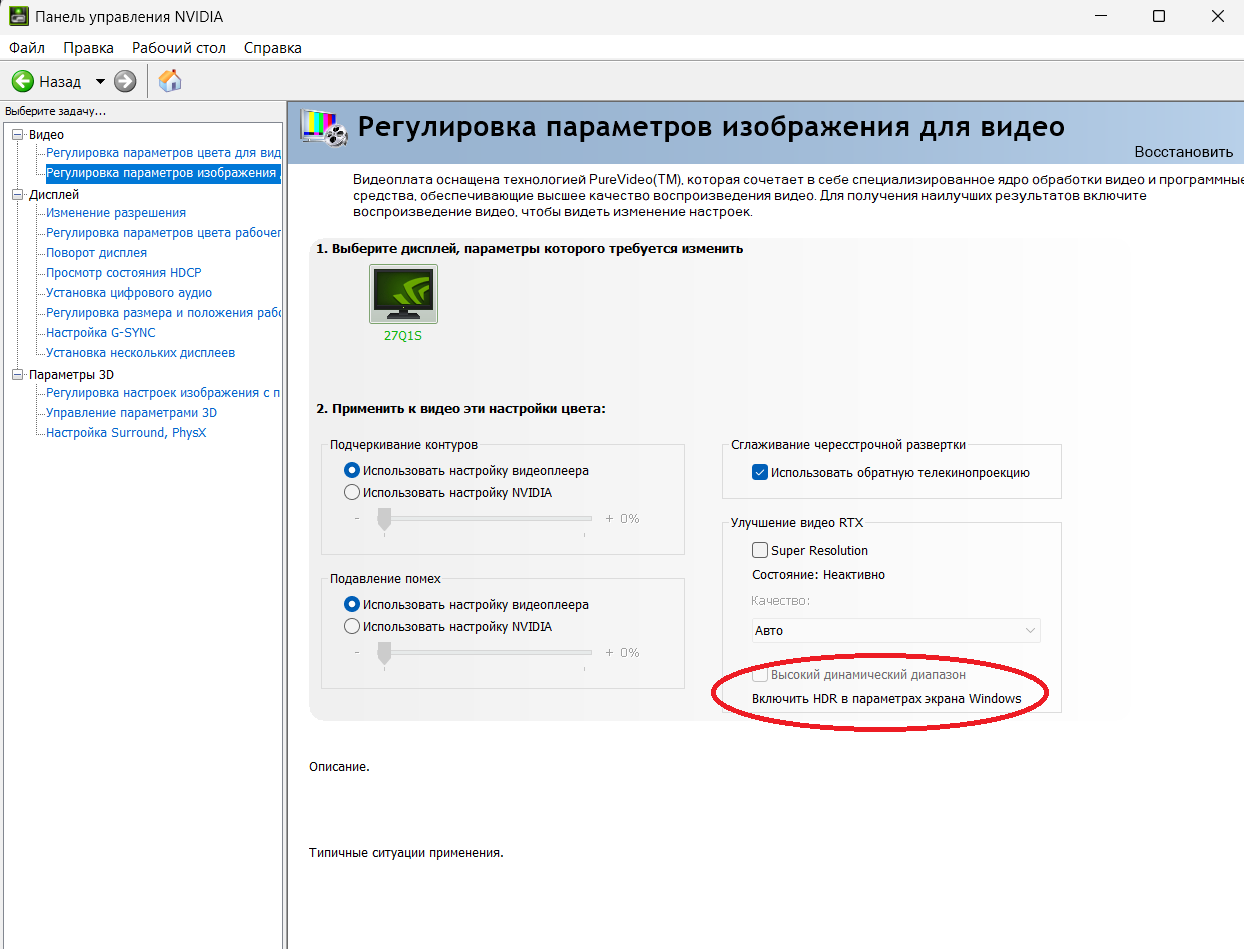The height and width of the screenshot is (949, 1244).
Task: Click the Состояние: Неактивно status text
Action: (x=818, y=574)
